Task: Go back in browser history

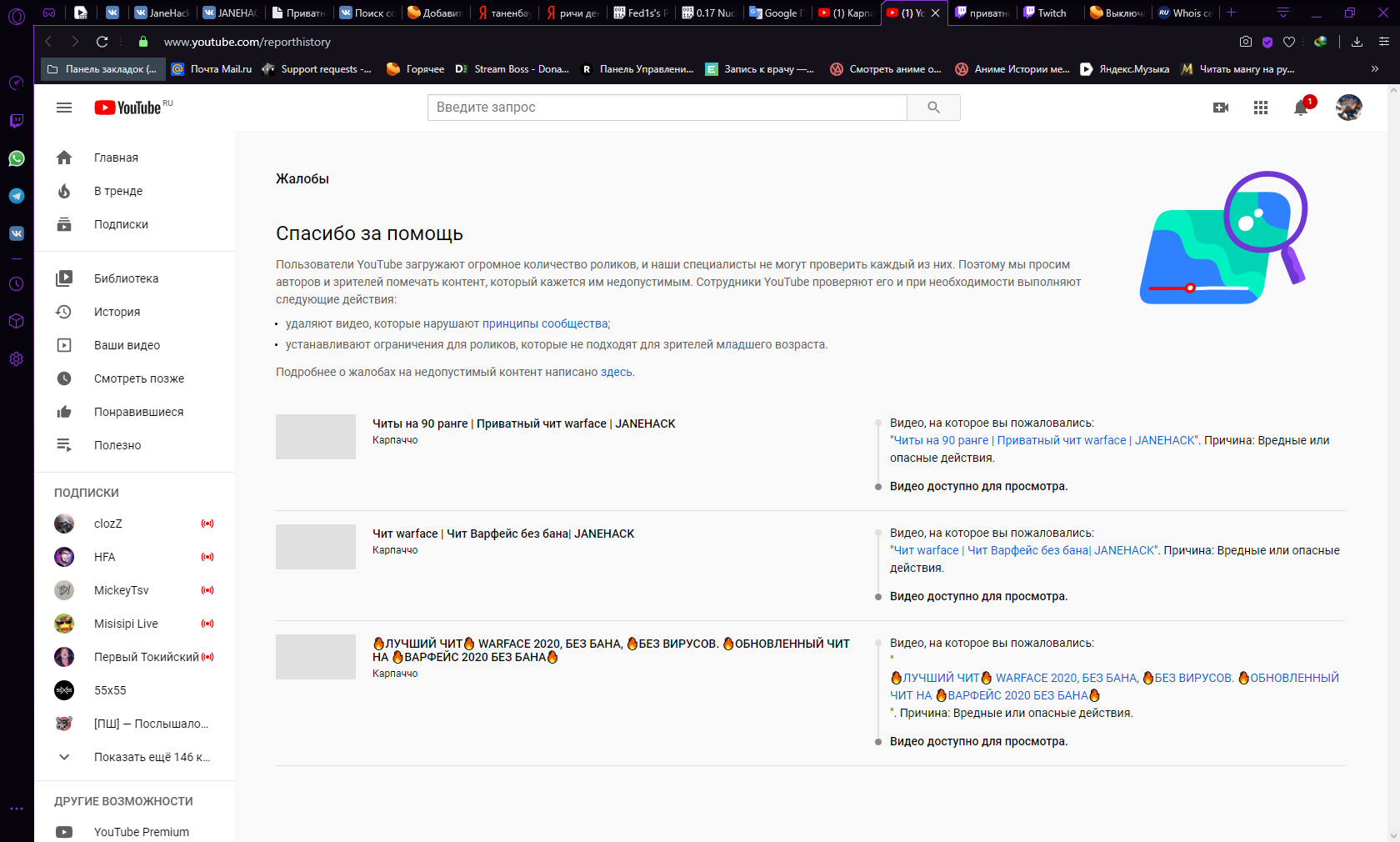Action: 48,42
